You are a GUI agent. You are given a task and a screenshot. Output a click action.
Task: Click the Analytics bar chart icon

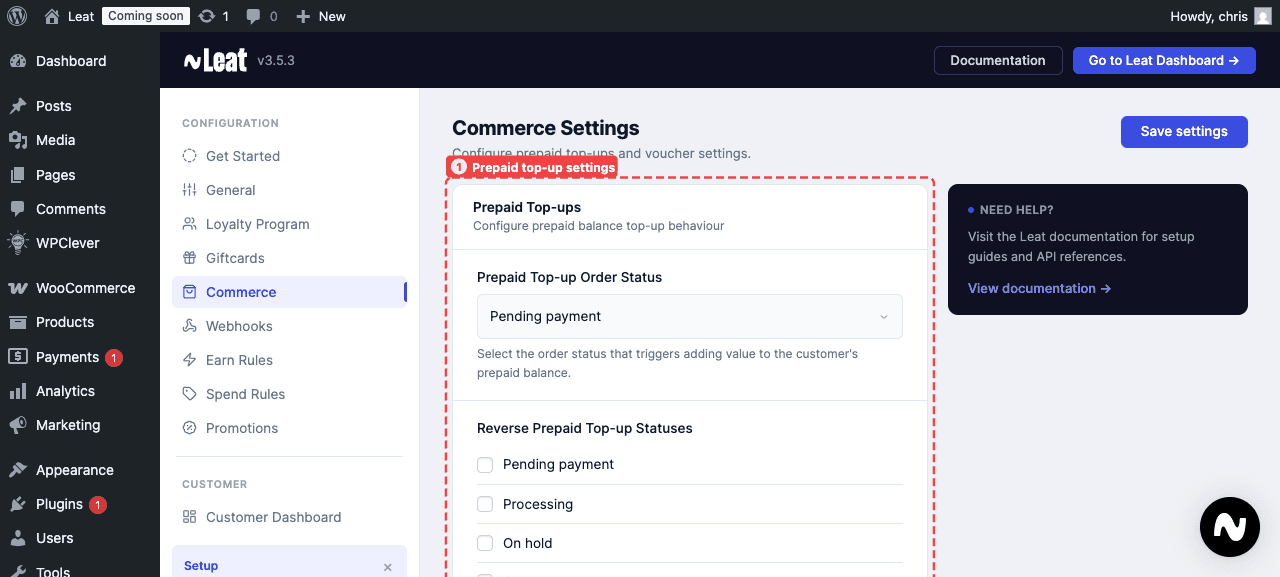tap(18, 391)
